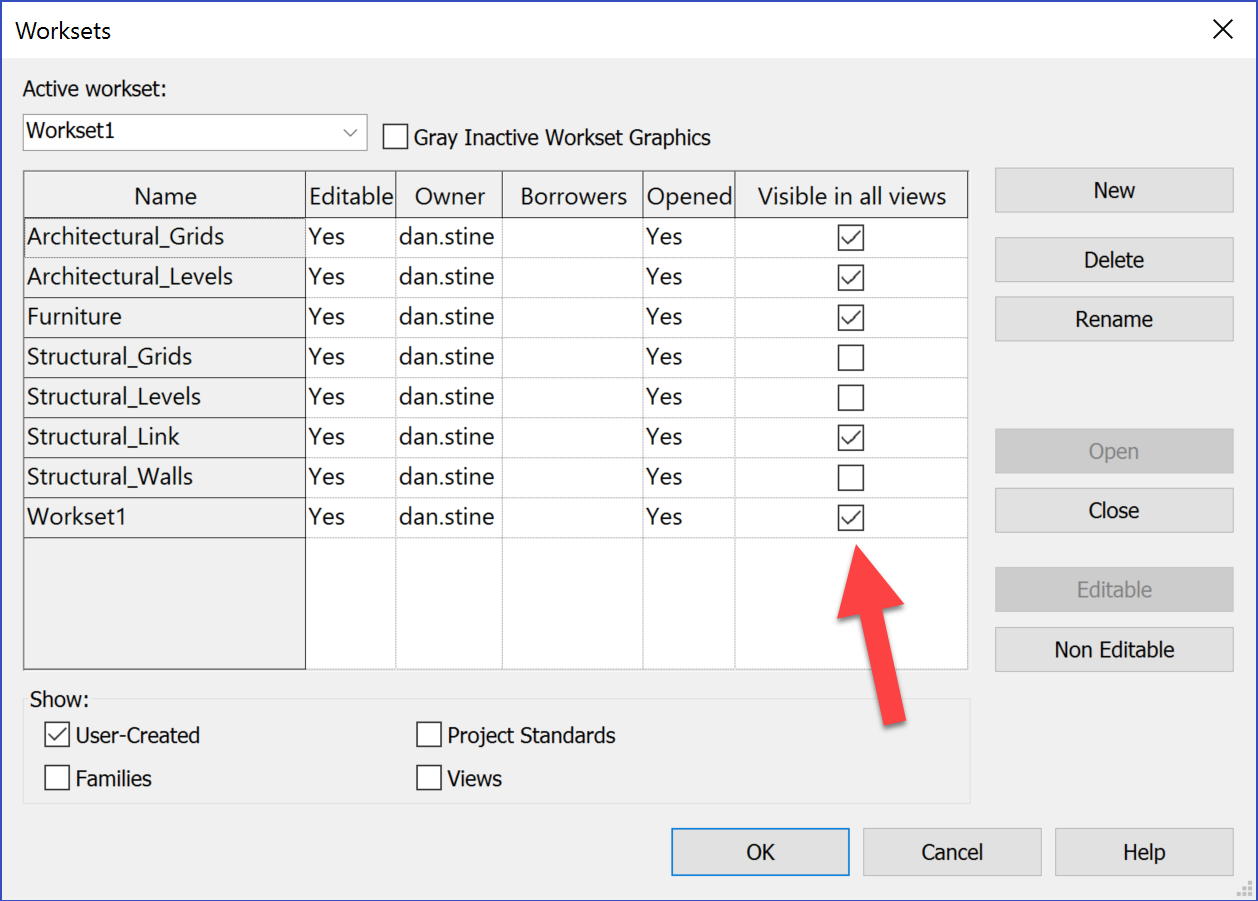Check the Families show filter
This screenshot has height=901, width=1258.
tap(56, 777)
